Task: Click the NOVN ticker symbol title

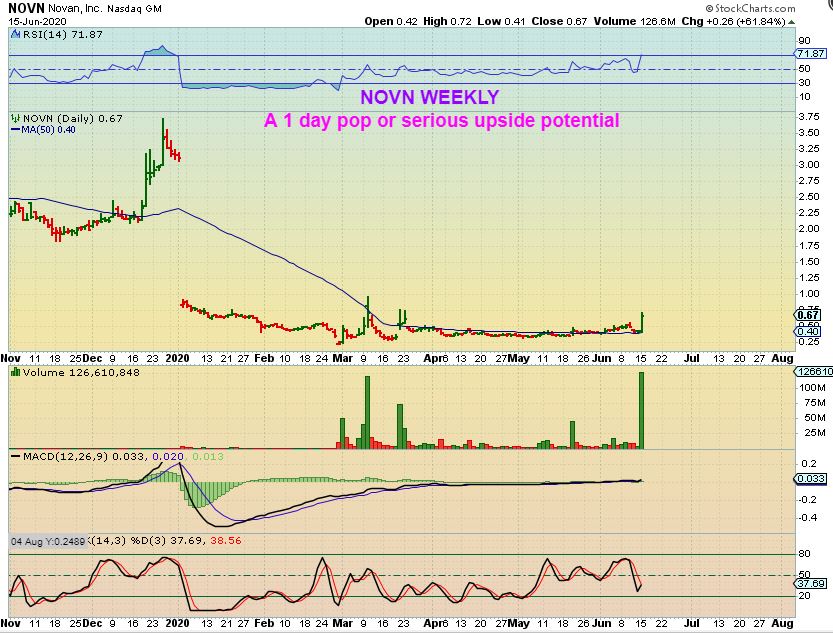Action: [x=26, y=8]
